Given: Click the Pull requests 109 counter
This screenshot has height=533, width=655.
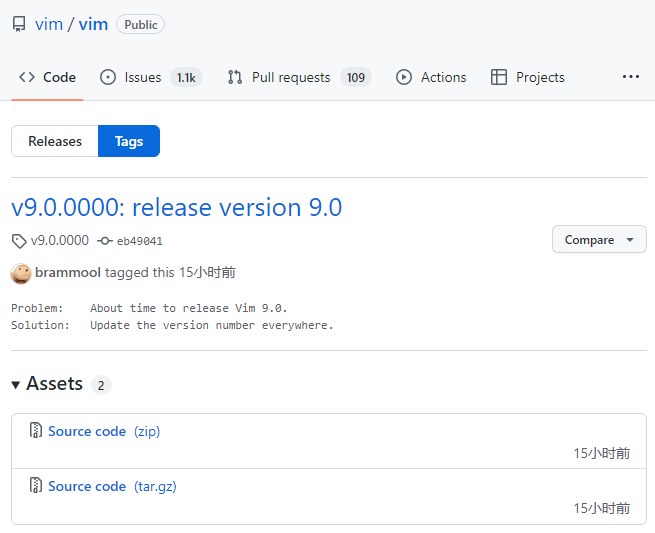Looking at the screenshot, I should [x=355, y=77].
